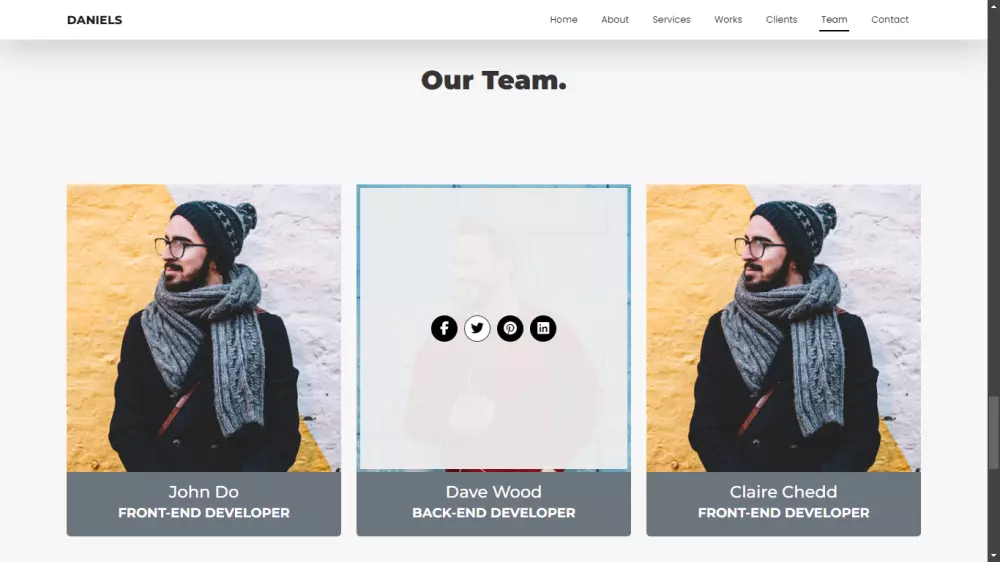The height and width of the screenshot is (562, 1000).
Task: Click the Our Team heading
Action: coord(494,80)
